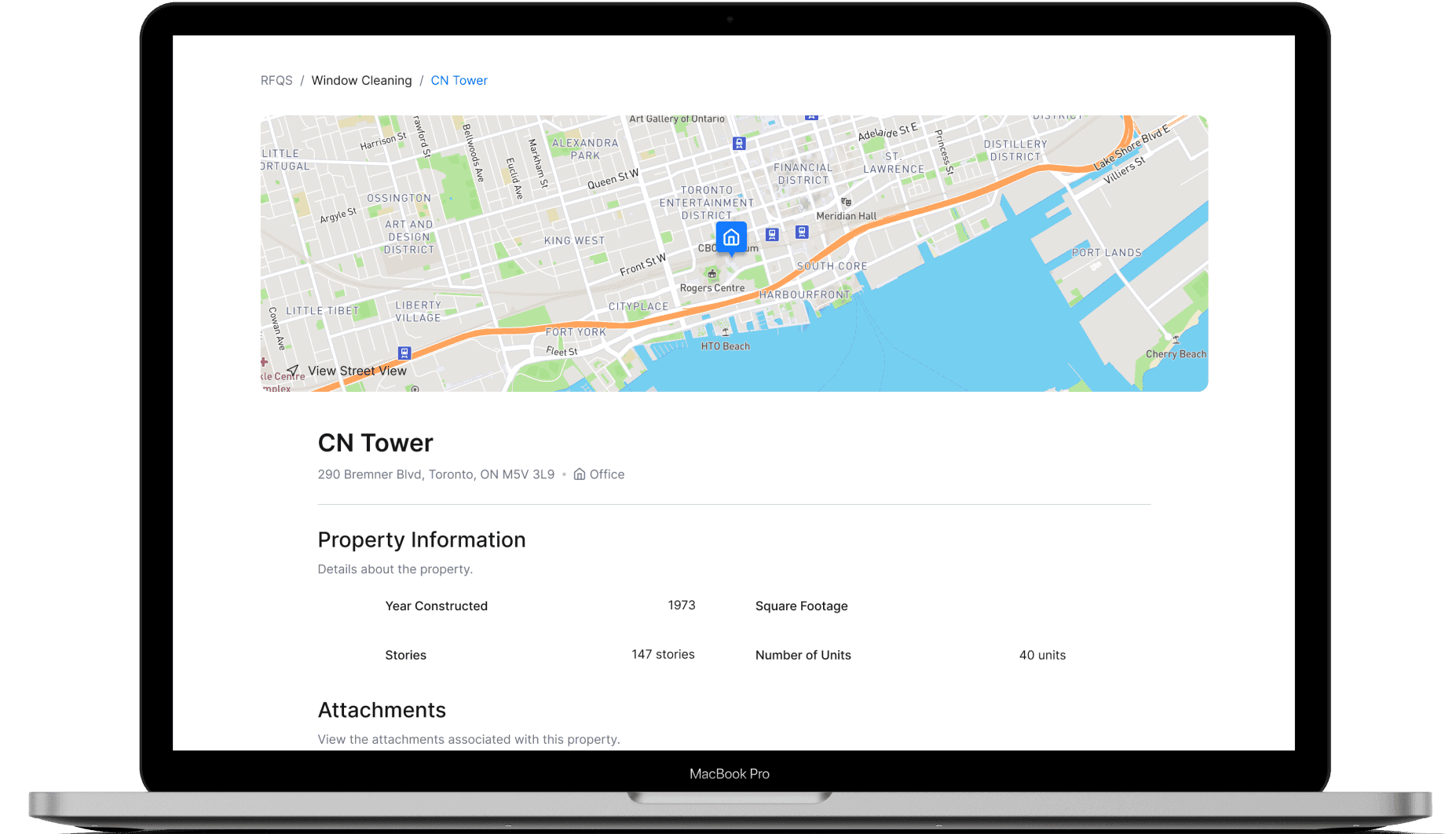Click the transit icon left of Meridian Hall label
The image size is (1456, 834).
coord(802,232)
